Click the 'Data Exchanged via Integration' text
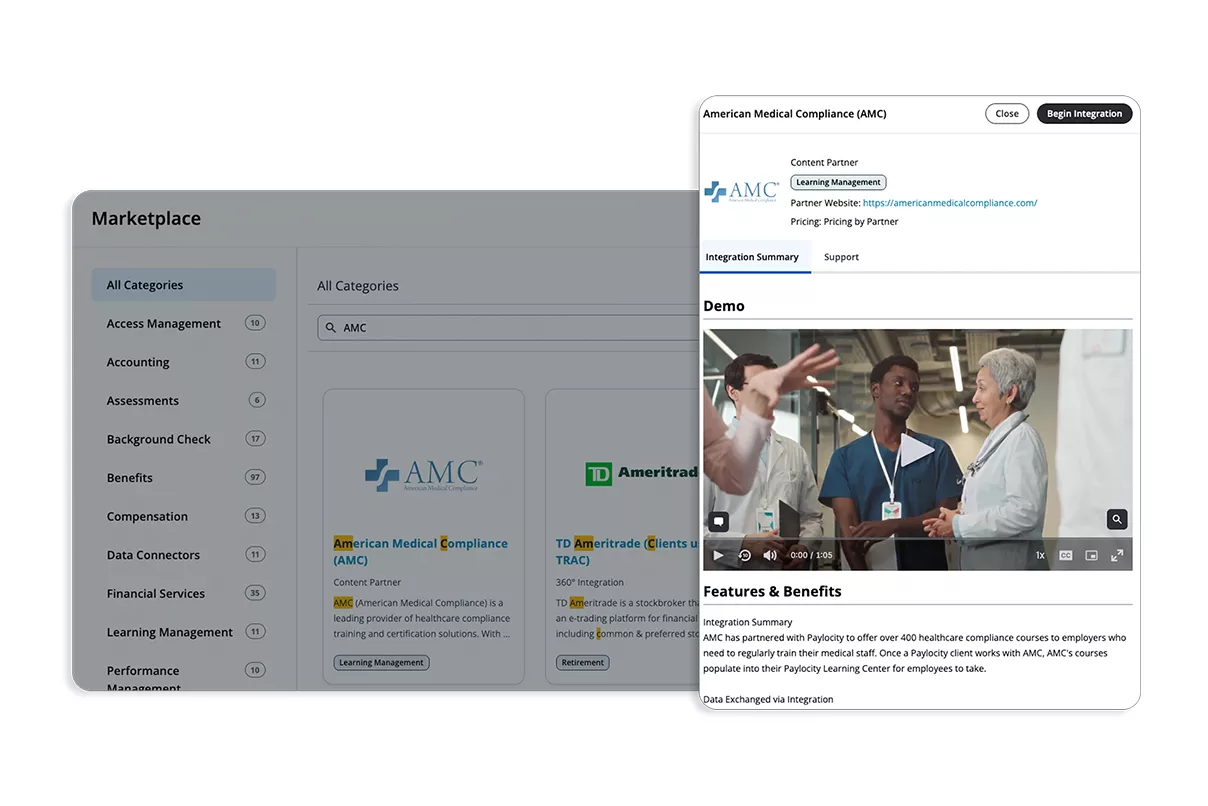Viewport: 1208px width, 806px height. pos(768,700)
